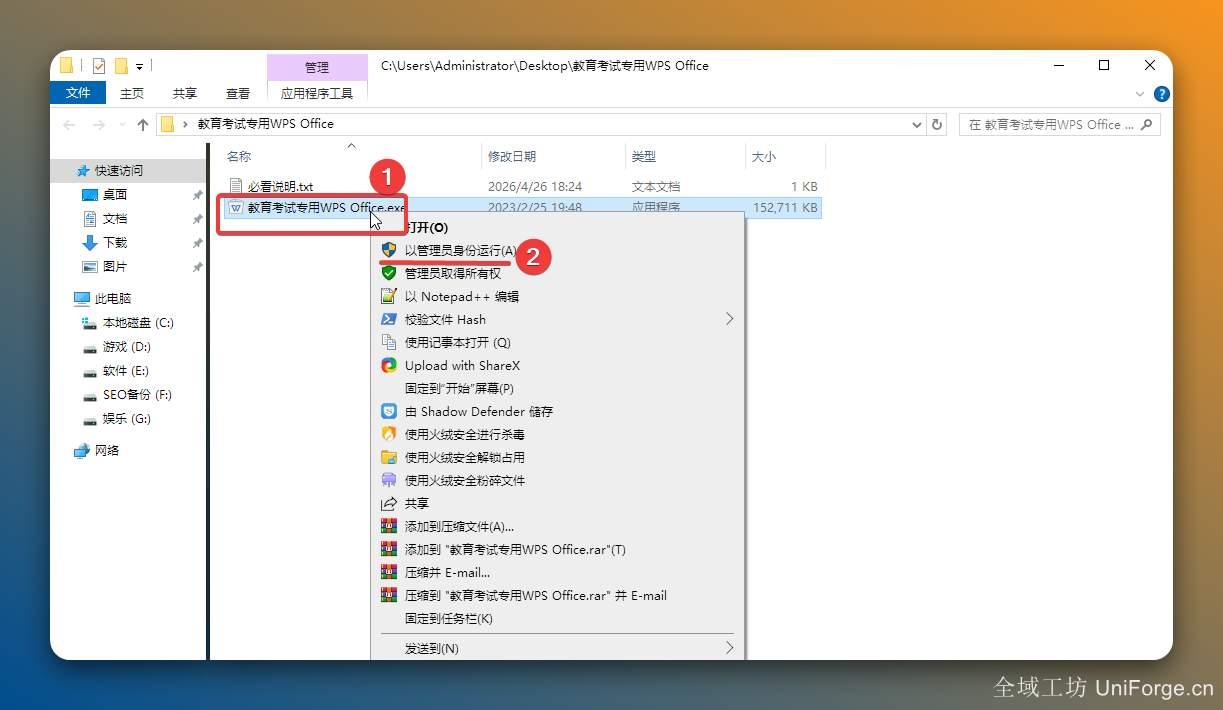Click the Notepad icon beside 使用记事本打开
This screenshot has width=1223, height=710.
tap(389, 342)
